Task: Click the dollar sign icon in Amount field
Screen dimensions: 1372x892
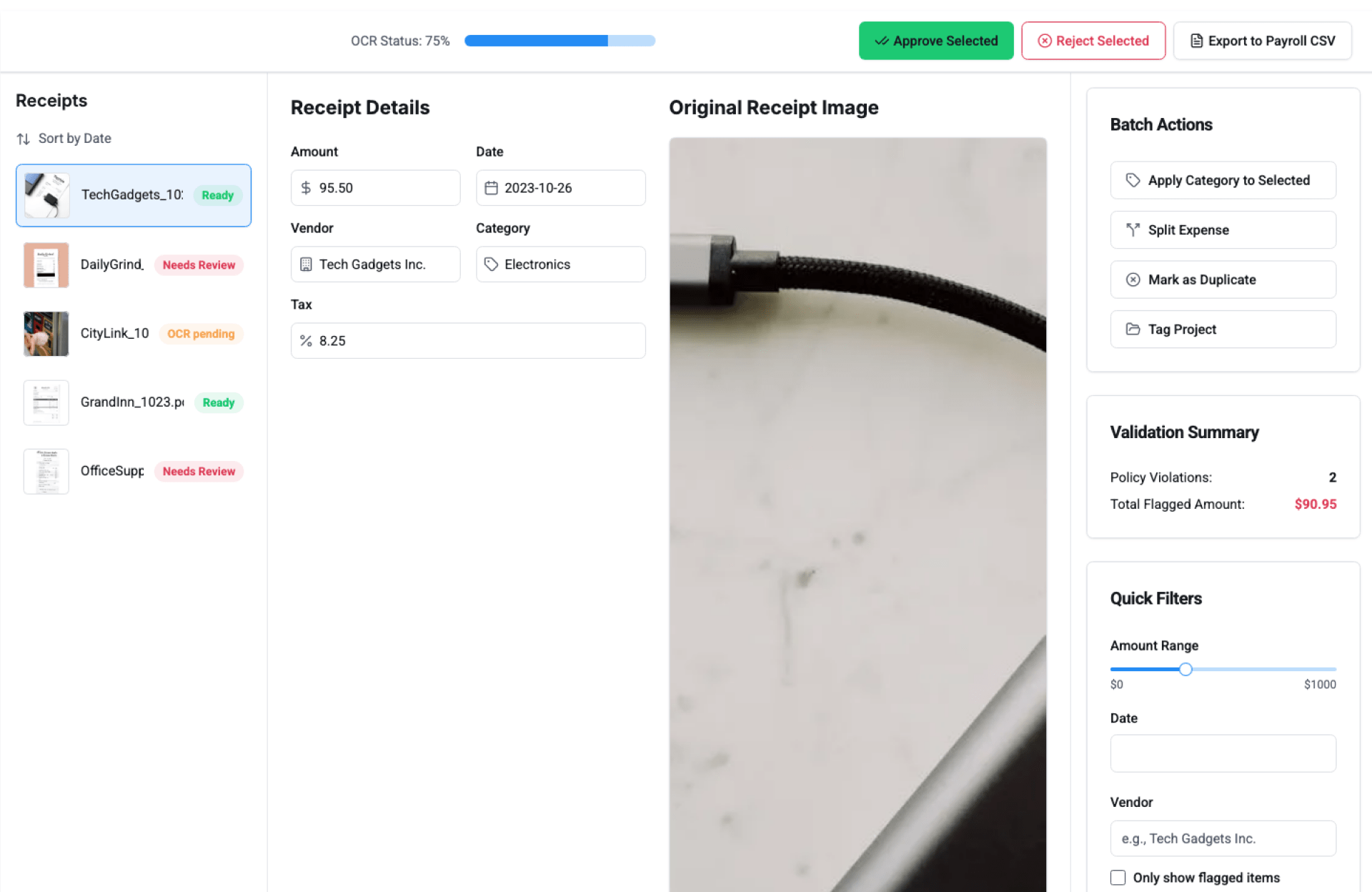Action: click(306, 188)
